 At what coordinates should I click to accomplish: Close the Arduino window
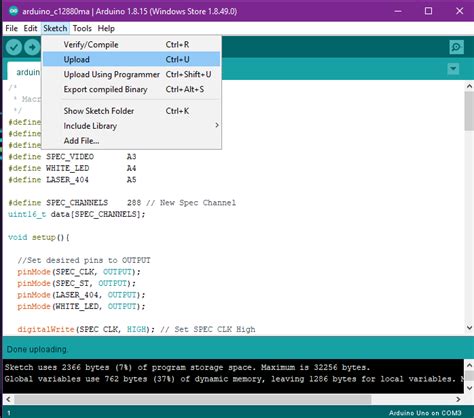pyautogui.click(x=459, y=11)
